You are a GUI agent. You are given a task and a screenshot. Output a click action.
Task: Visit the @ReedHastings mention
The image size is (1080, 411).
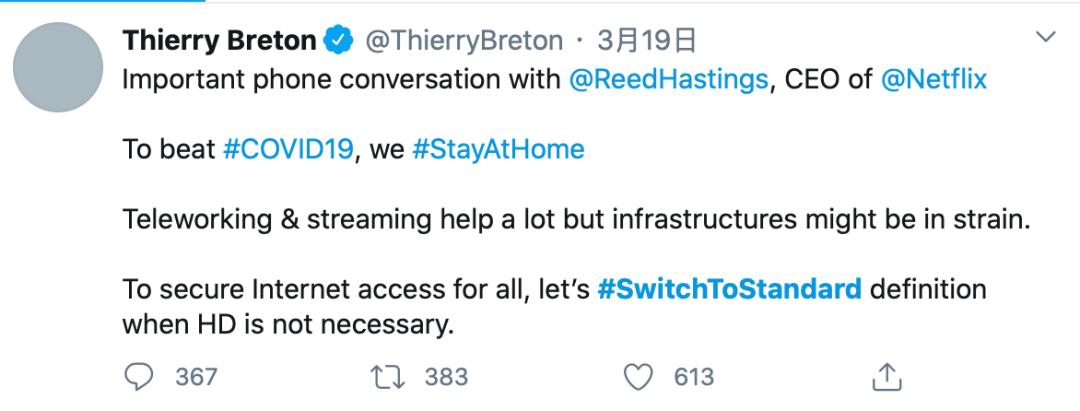(668, 80)
